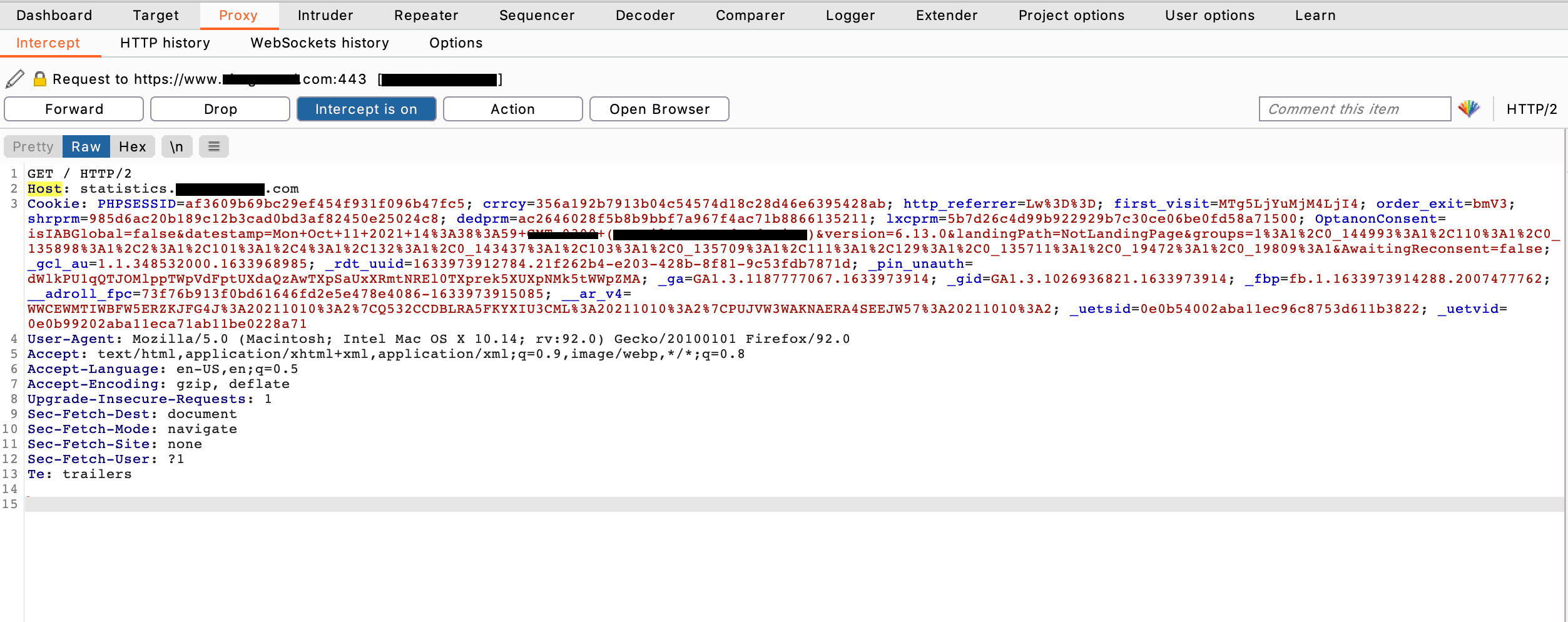
Task: Click the HTTP/2 protocol indicator
Action: tap(1531, 109)
